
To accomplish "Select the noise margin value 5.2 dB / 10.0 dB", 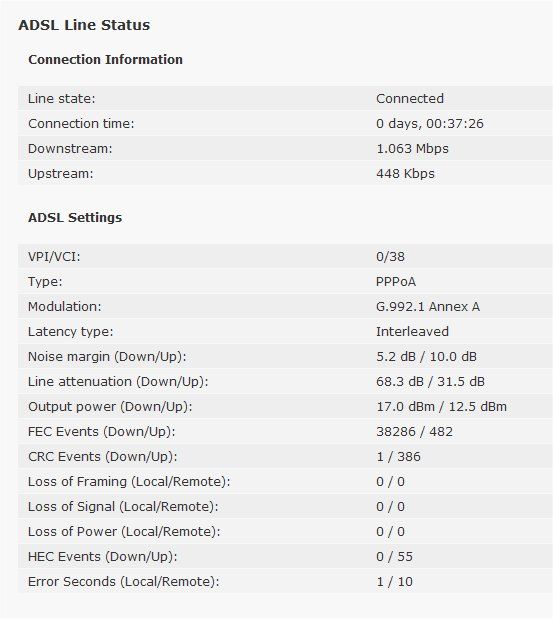I will coord(426,356).
